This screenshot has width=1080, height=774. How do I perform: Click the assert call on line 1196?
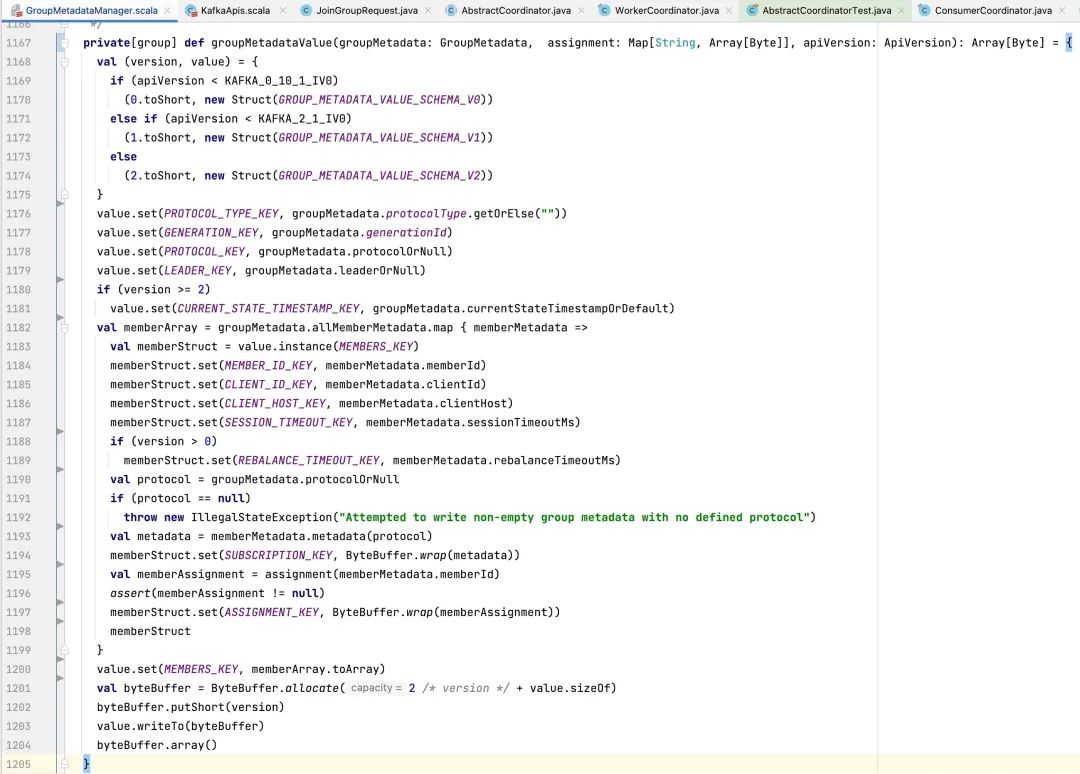click(130, 594)
